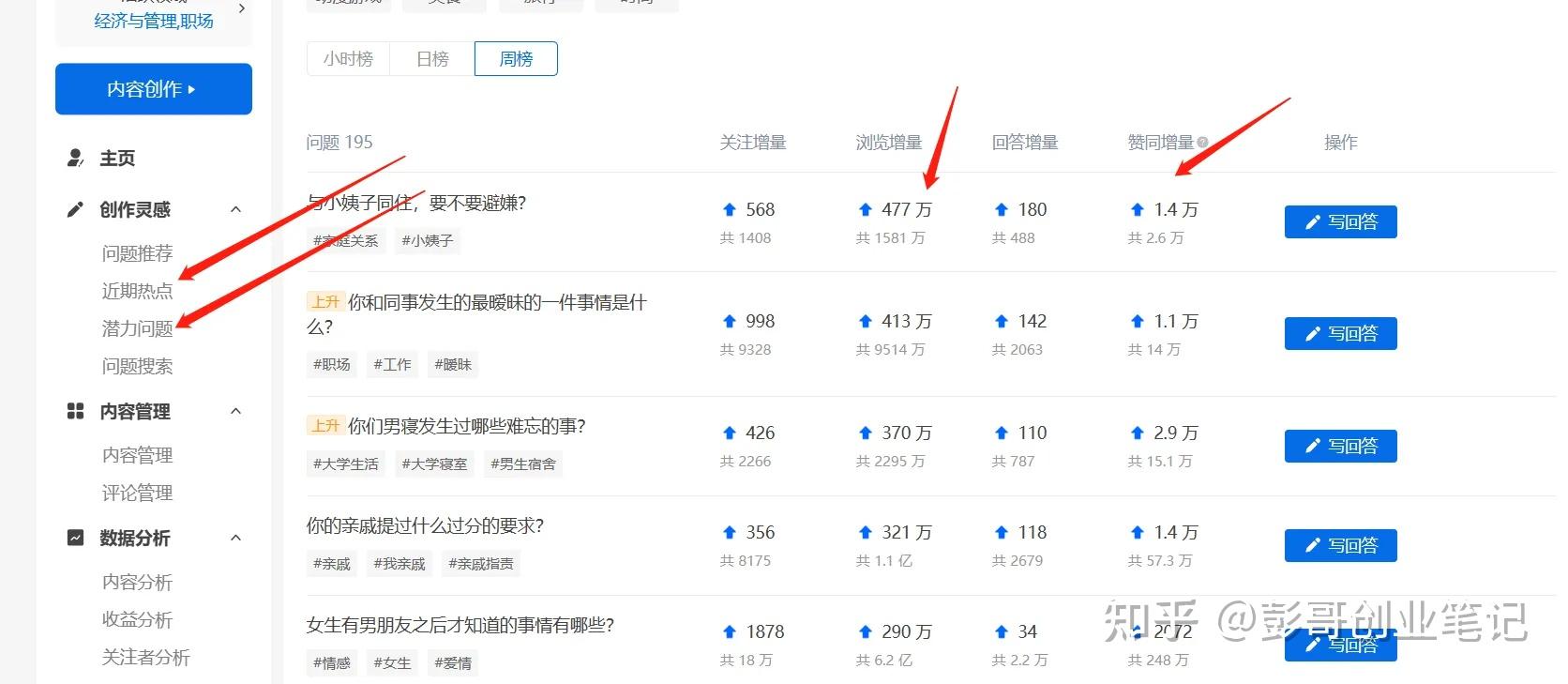Click the blue 内容创作 button
The height and width of the screenshot is (684, 1568).
click(154, 89)
